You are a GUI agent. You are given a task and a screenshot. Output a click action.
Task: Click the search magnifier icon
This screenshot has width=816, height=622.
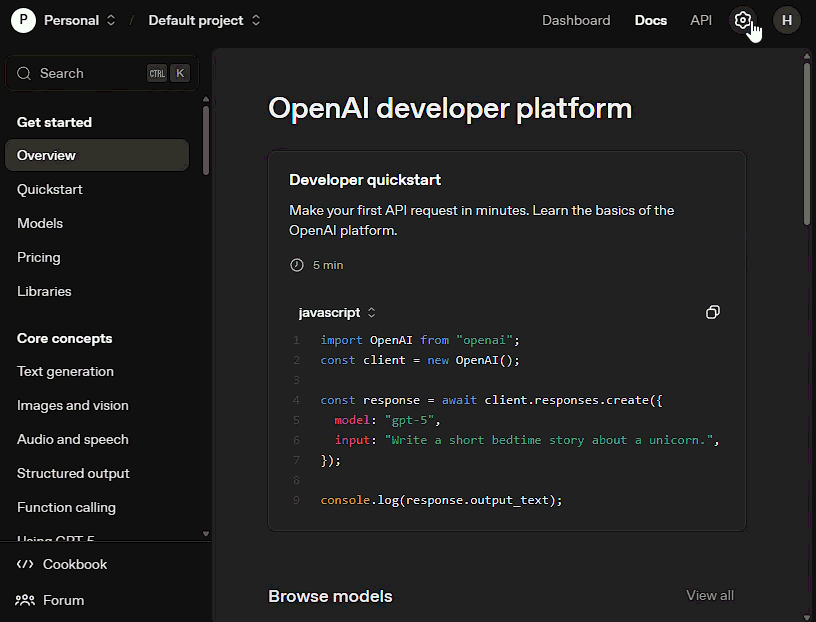coord(24,73)
